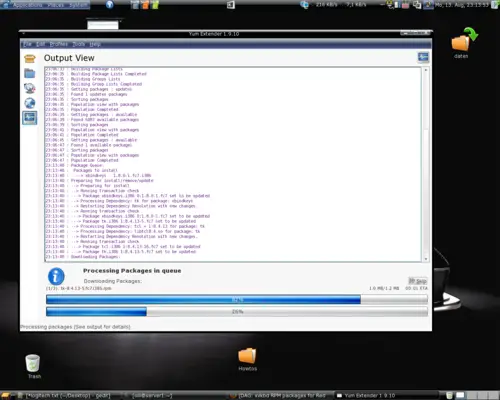Open the Tools menu in Yum Extender
Viewport: 500px width, 400px height.
click(x=79, y=44)
